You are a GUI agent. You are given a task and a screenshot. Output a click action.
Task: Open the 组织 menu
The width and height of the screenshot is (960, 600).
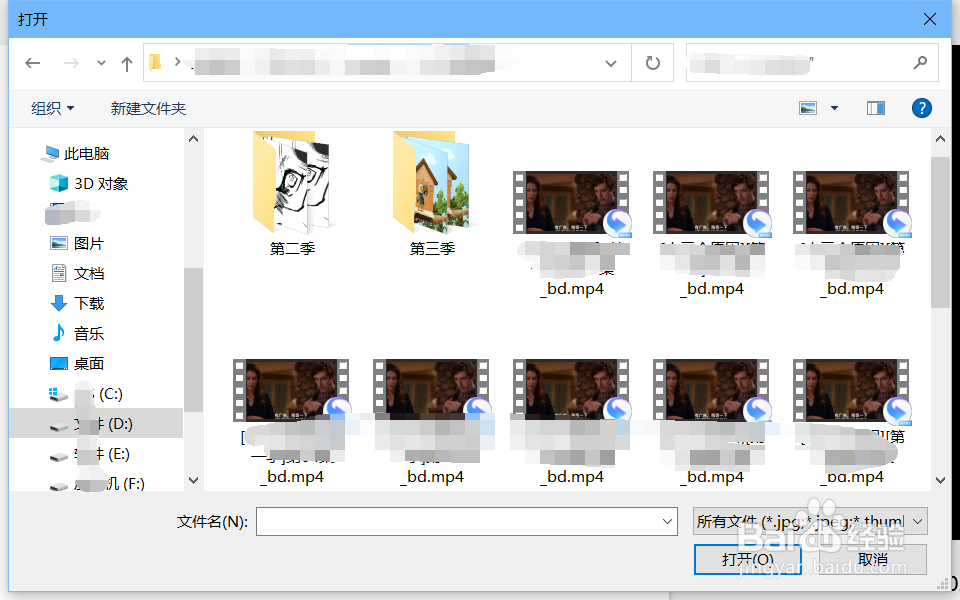pos(52,108)
